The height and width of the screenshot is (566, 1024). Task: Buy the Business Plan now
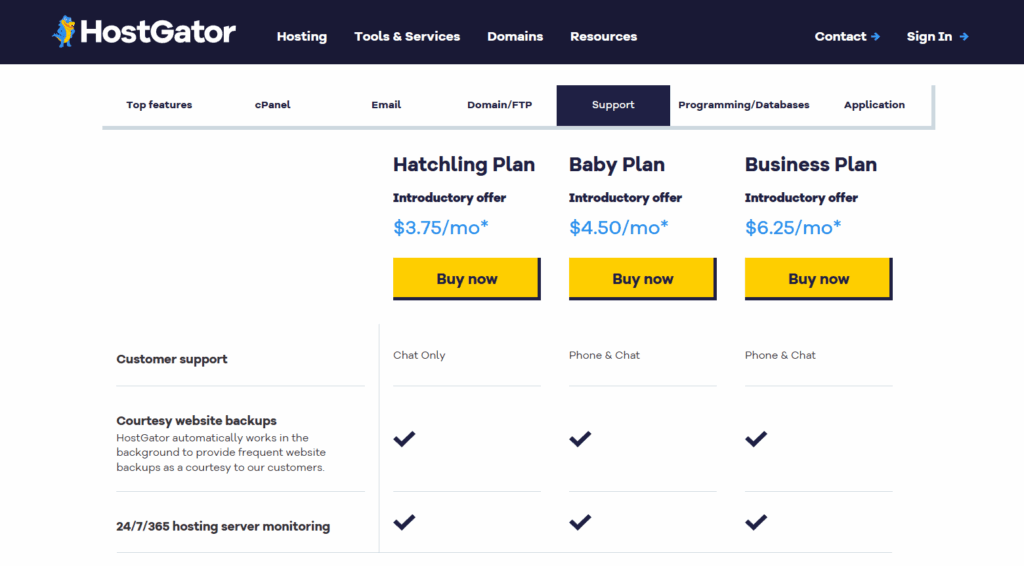pyautogui.click(x=818, y=279)
